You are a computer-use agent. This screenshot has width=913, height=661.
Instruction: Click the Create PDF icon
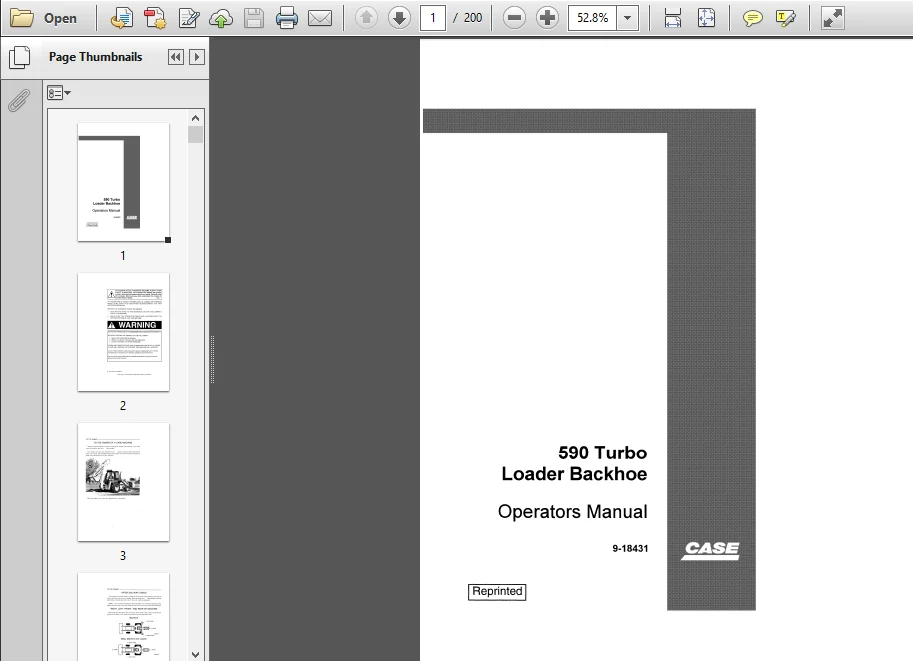[x=155, y=18]
